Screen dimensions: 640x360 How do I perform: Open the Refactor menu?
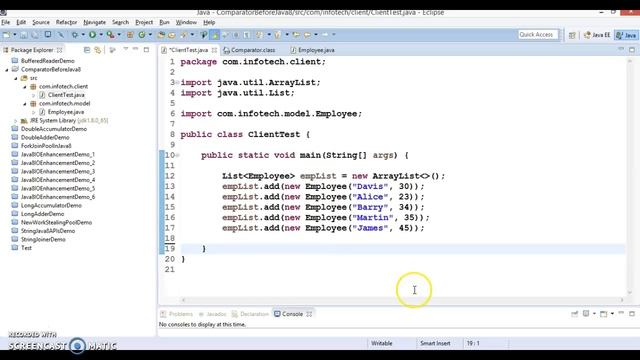[x=66, y=22]
